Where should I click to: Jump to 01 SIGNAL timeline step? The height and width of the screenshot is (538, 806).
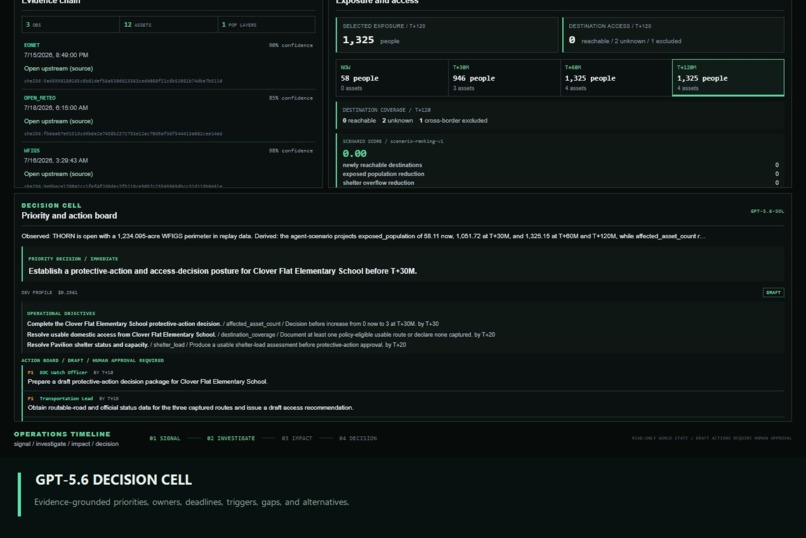164,438
